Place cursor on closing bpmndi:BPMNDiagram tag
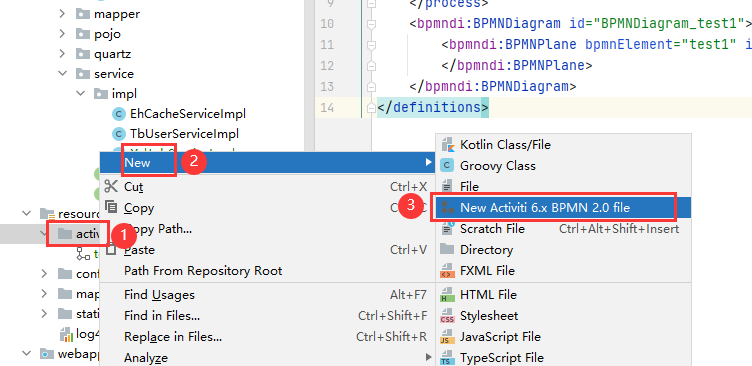Screen dimensions: 752x366 493,86
